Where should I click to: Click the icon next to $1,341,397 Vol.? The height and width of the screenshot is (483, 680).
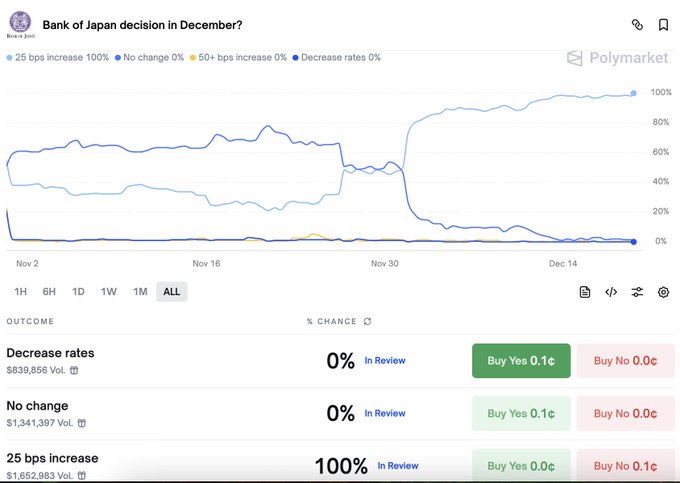(x=82, y=423)
